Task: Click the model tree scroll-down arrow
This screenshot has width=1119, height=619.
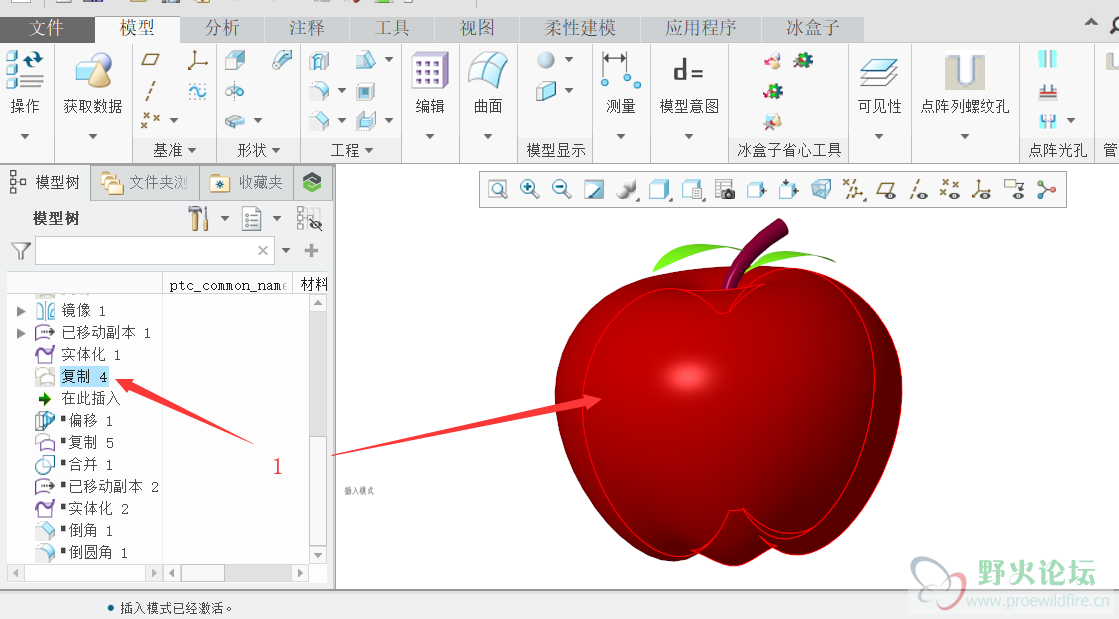Action: click(318, 555)
